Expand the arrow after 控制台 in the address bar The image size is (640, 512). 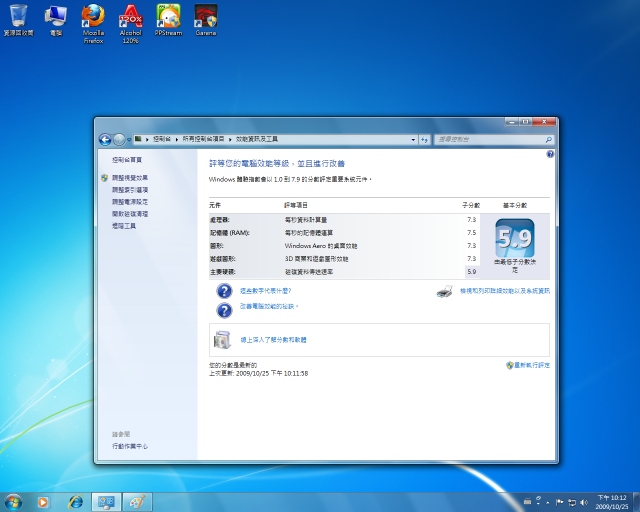(x=177, y=139)
